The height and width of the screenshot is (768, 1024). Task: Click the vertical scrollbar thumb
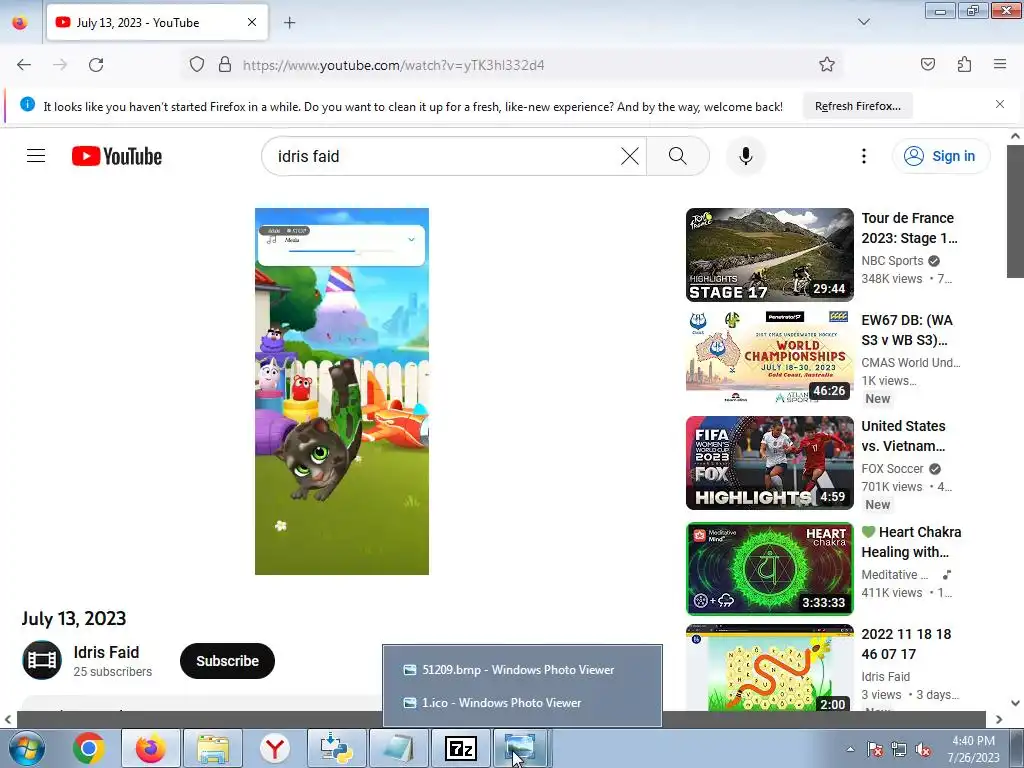pyautogui.click(x=1015, y=210)
